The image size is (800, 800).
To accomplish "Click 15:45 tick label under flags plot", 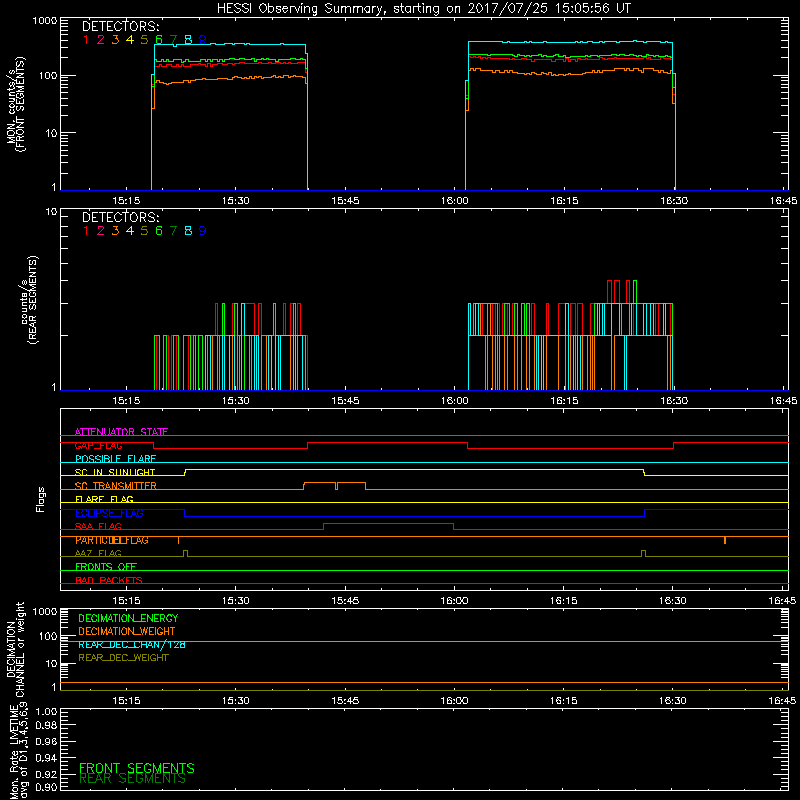I will click(345, 601).
